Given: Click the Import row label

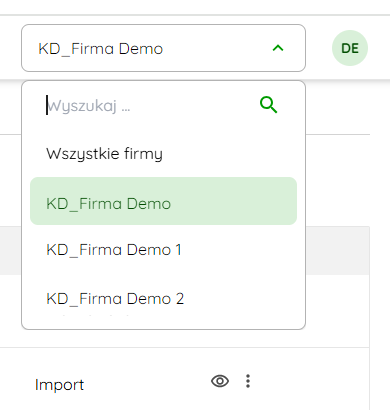Looking at the screenshot, I should pyautogui.click(x=59, y=385).
